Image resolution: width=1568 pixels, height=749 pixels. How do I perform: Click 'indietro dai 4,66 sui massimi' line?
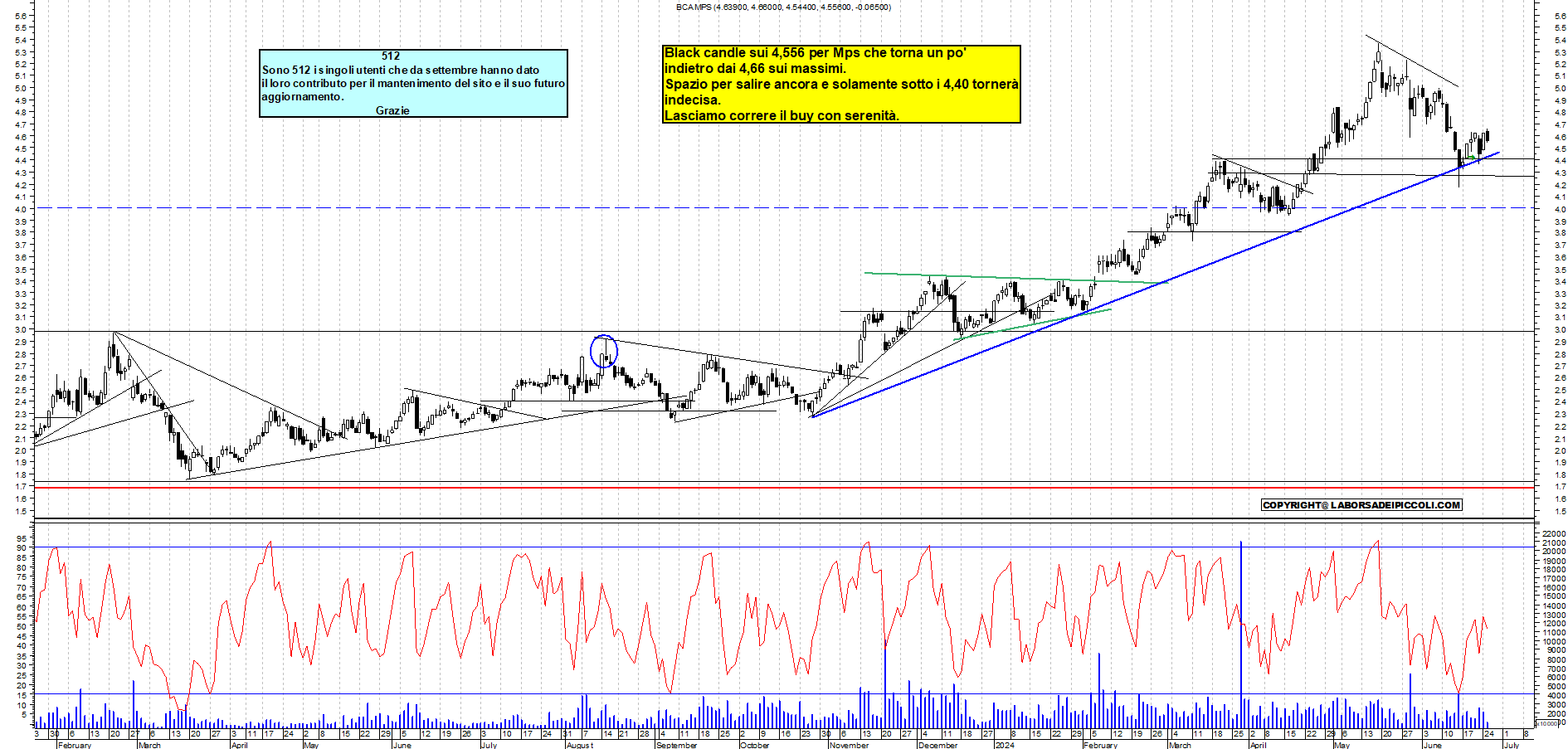coord(755,69)
